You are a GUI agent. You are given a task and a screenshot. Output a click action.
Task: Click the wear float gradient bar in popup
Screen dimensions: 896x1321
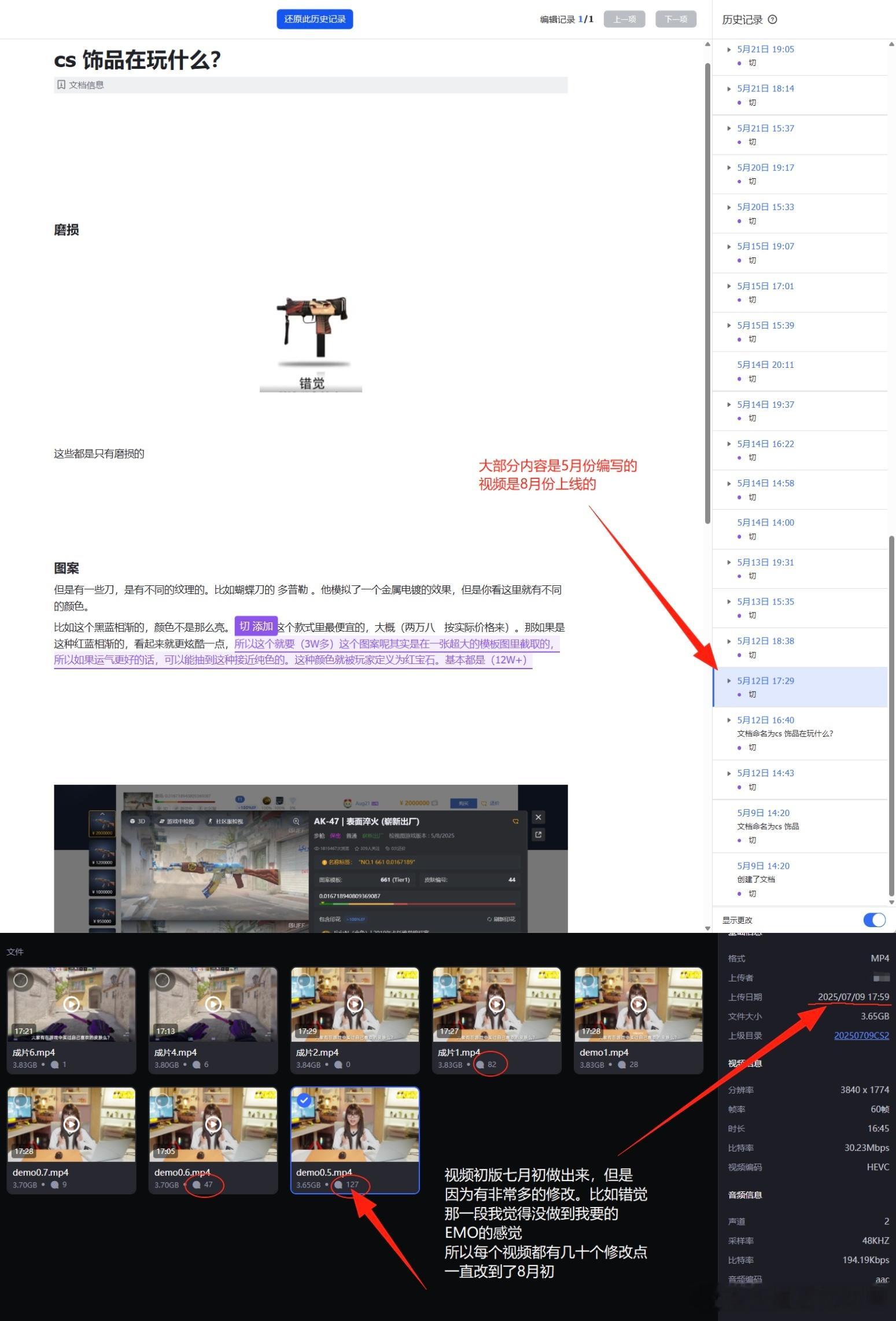click(x=416, y=903)
